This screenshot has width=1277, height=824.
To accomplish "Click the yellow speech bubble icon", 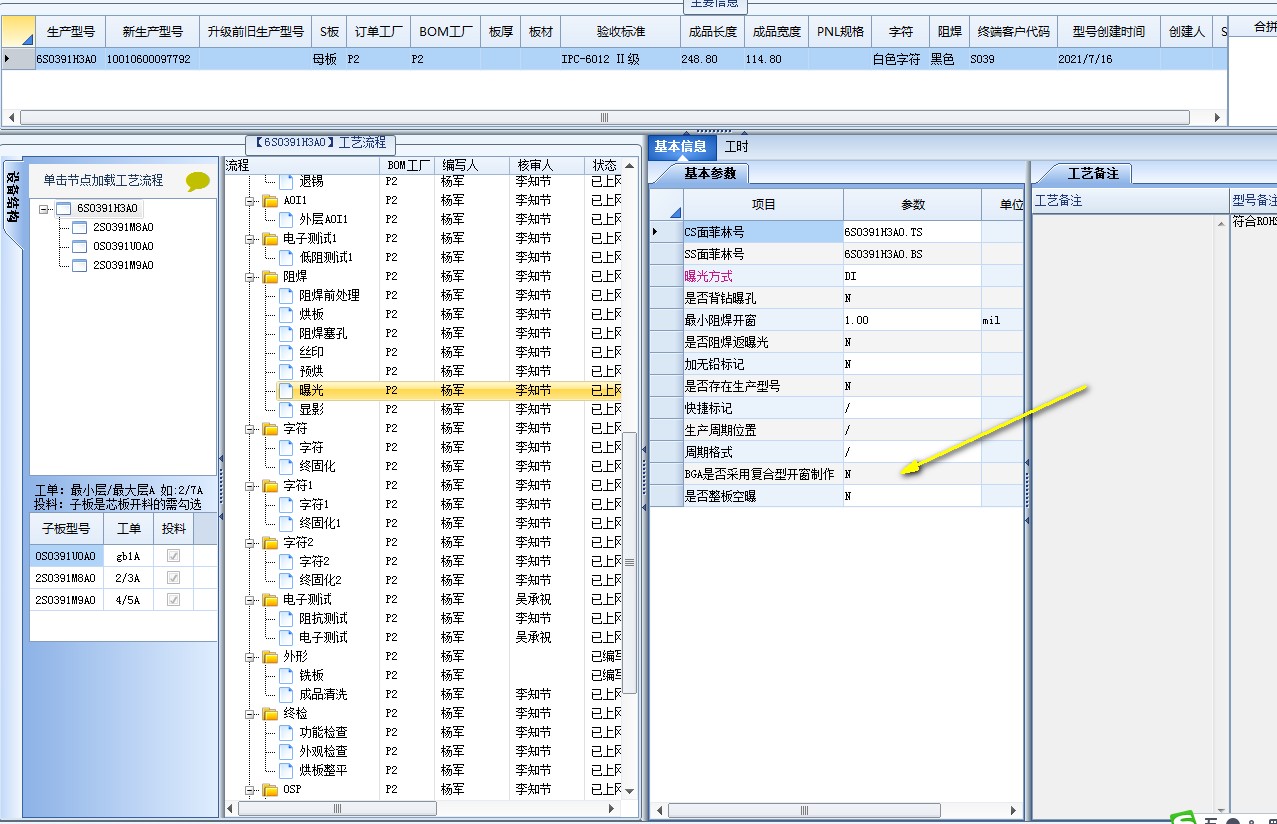I will [198, 181].
